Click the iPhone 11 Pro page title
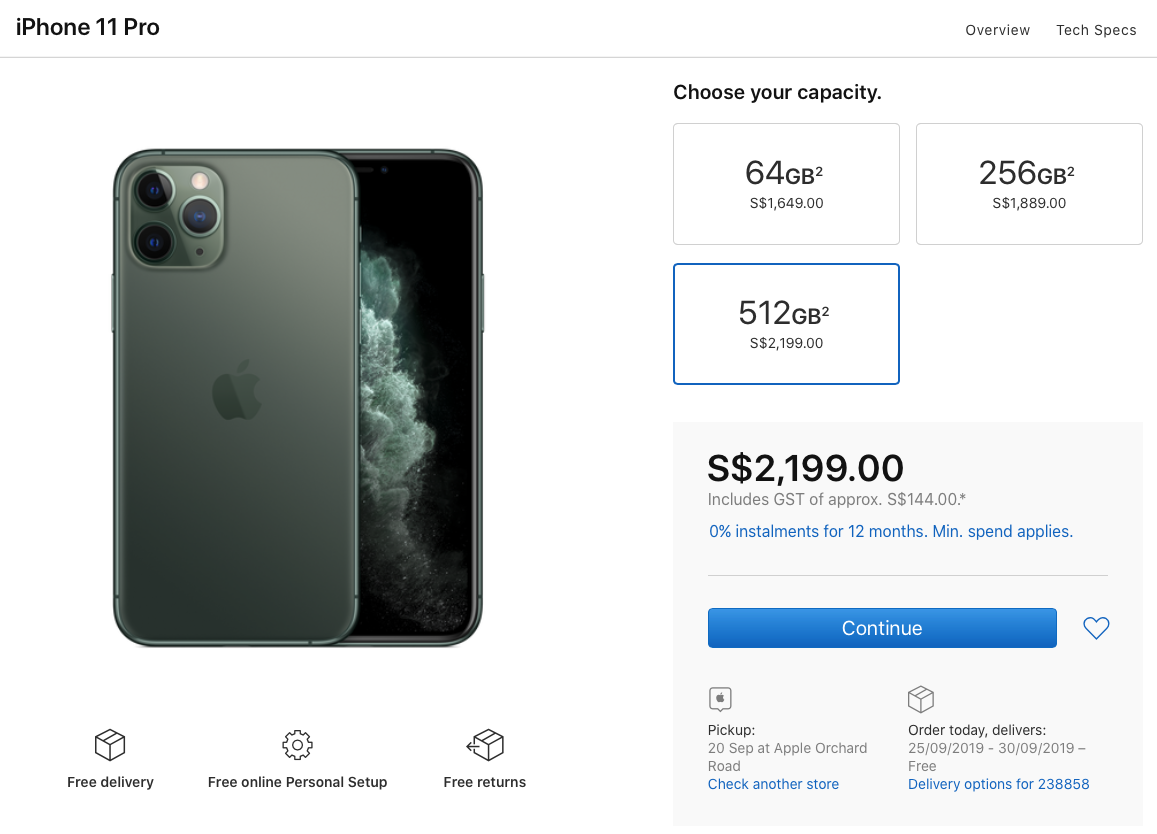Viewport: 1157px width, 834px height. point(88,28)
